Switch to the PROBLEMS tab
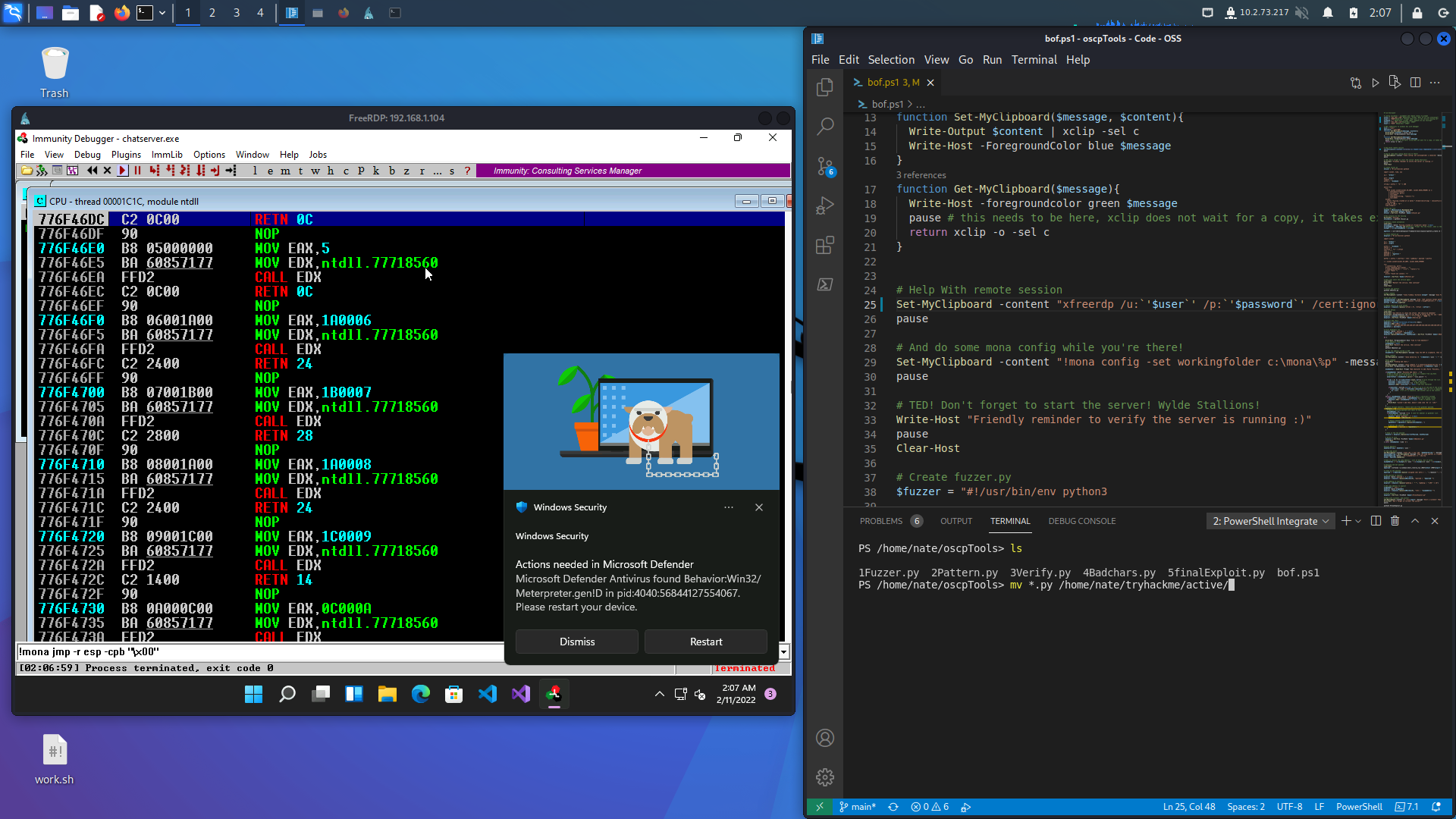Viewport: 1456px width, 819px height. click(x=881, y=521)
